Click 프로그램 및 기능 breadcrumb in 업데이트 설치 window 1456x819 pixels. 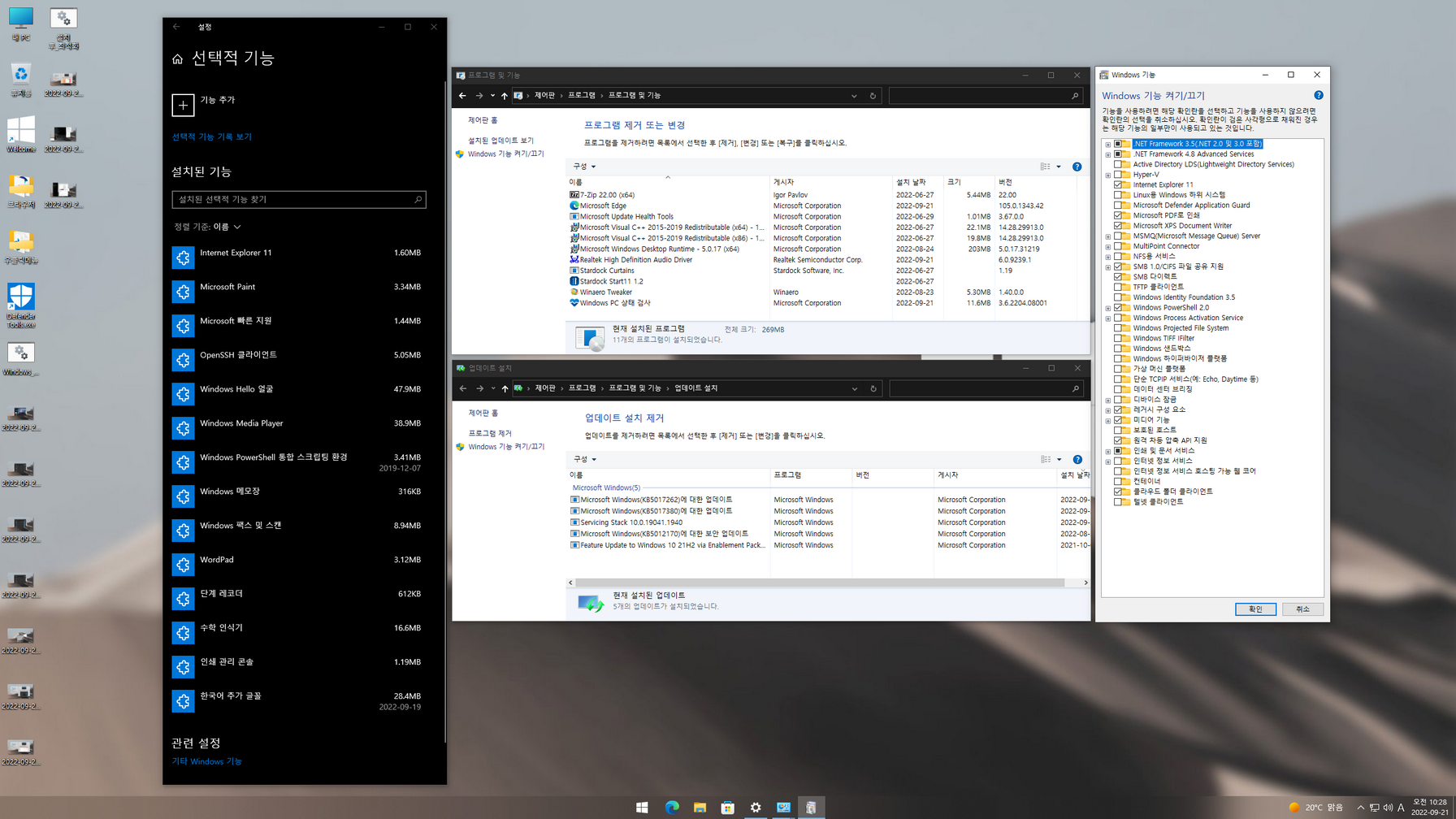(x=635, y=388)
